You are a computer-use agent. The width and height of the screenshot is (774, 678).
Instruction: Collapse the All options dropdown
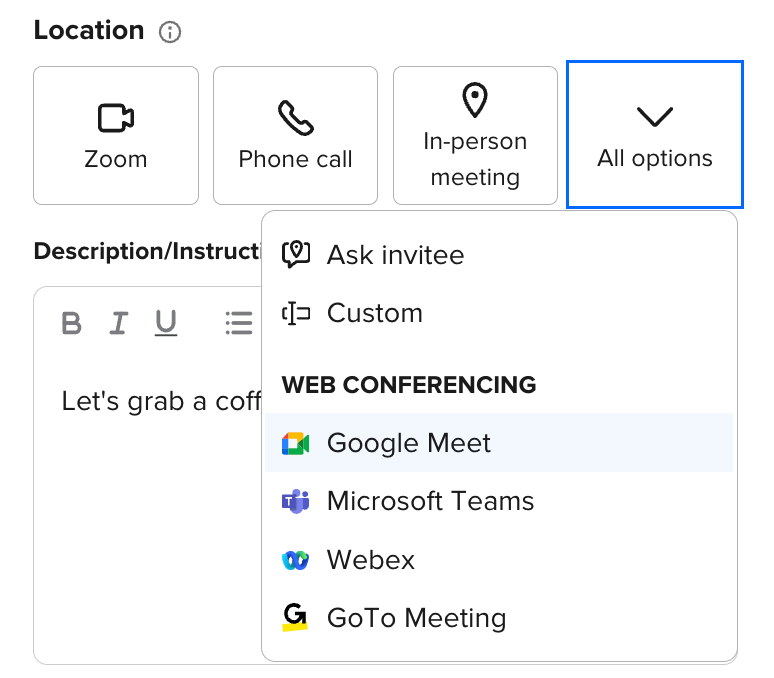coord(654,136)
